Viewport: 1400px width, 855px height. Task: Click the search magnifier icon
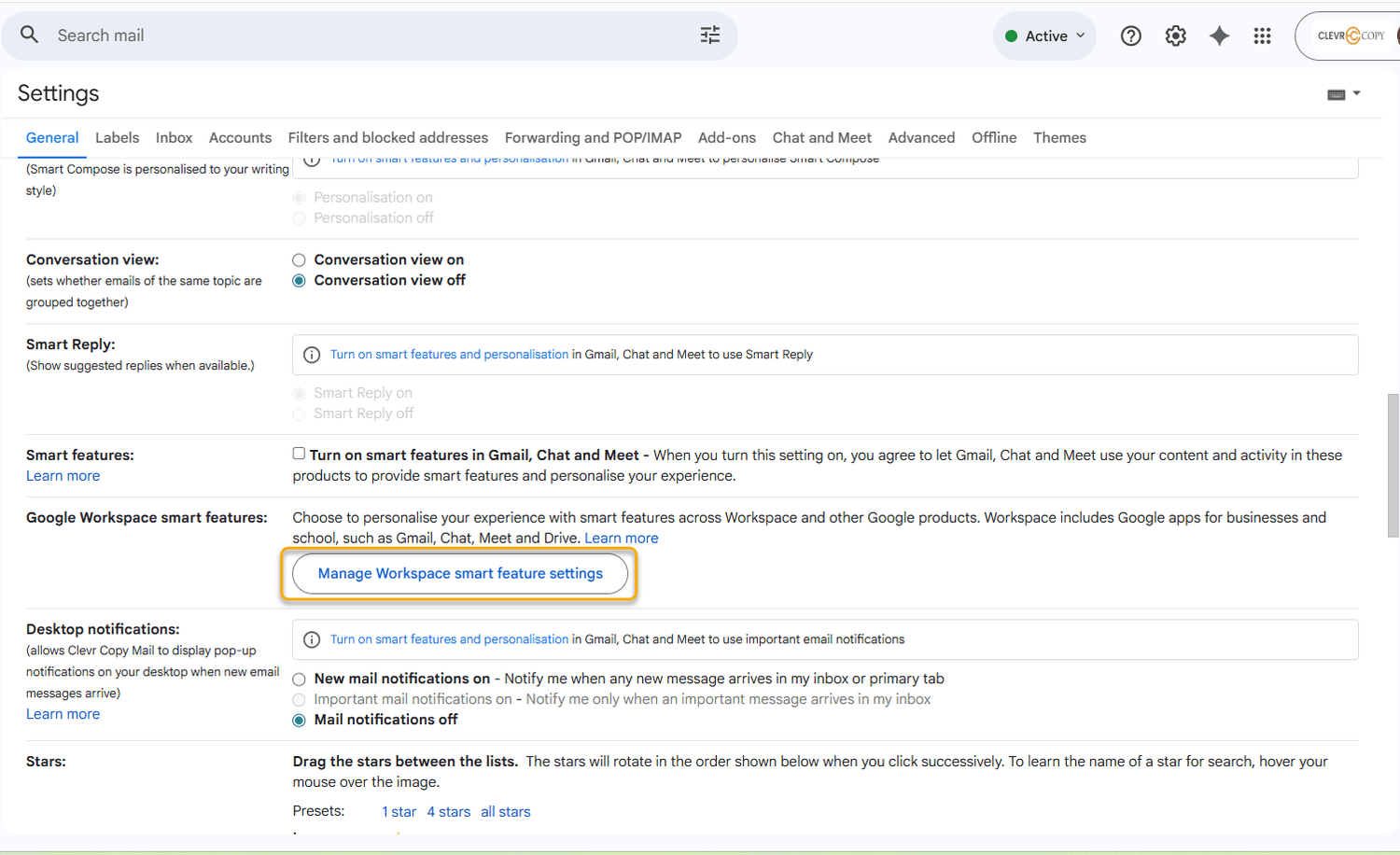[30, 35]
